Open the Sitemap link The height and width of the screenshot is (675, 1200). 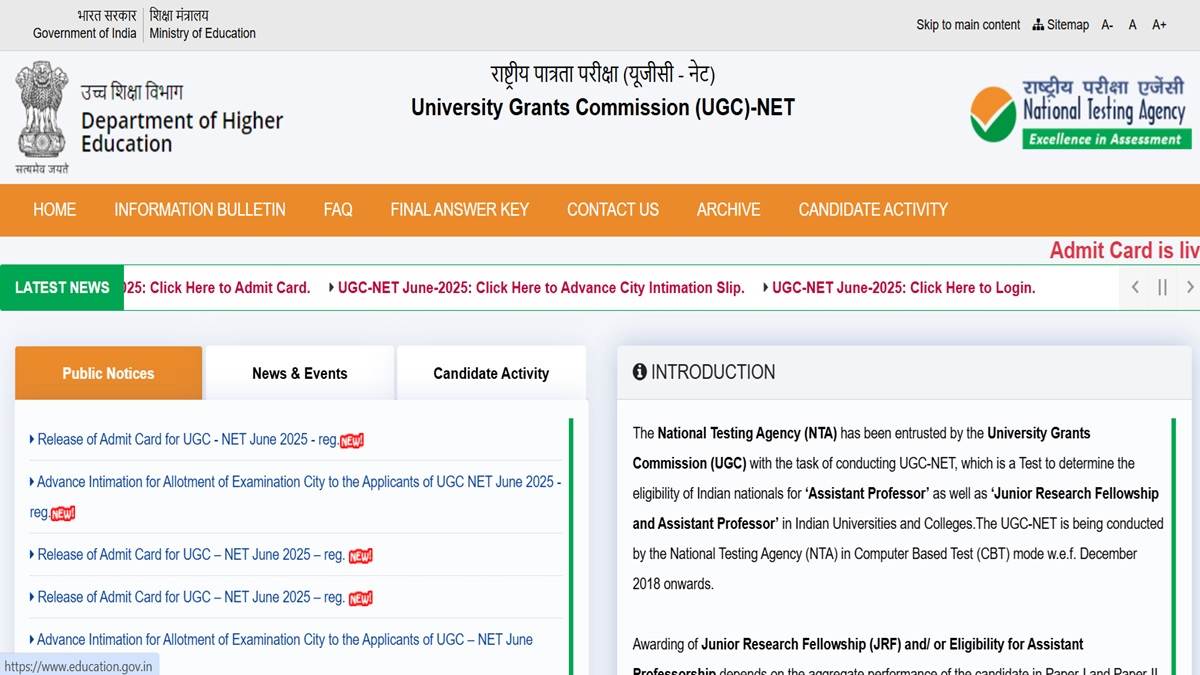(x=1061, y=24)
